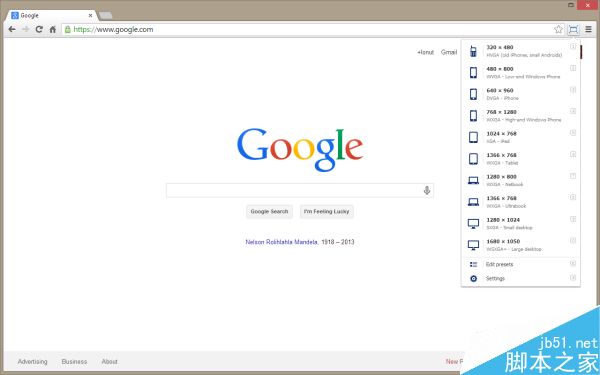Screen dimensions: 600x375
Task: Start voice search with the microphone icon
Action: tap(427, 190)
